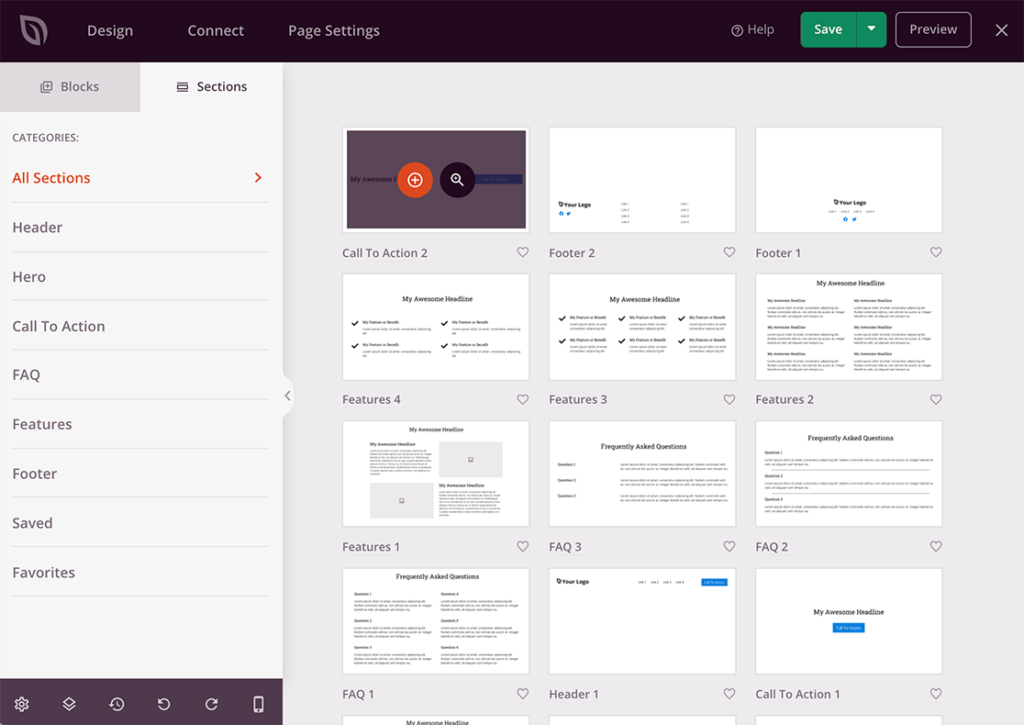The width and height of the screenshot is (1024, 725).
Task: Switch to the Blocks tab
Action: point(70,86)
